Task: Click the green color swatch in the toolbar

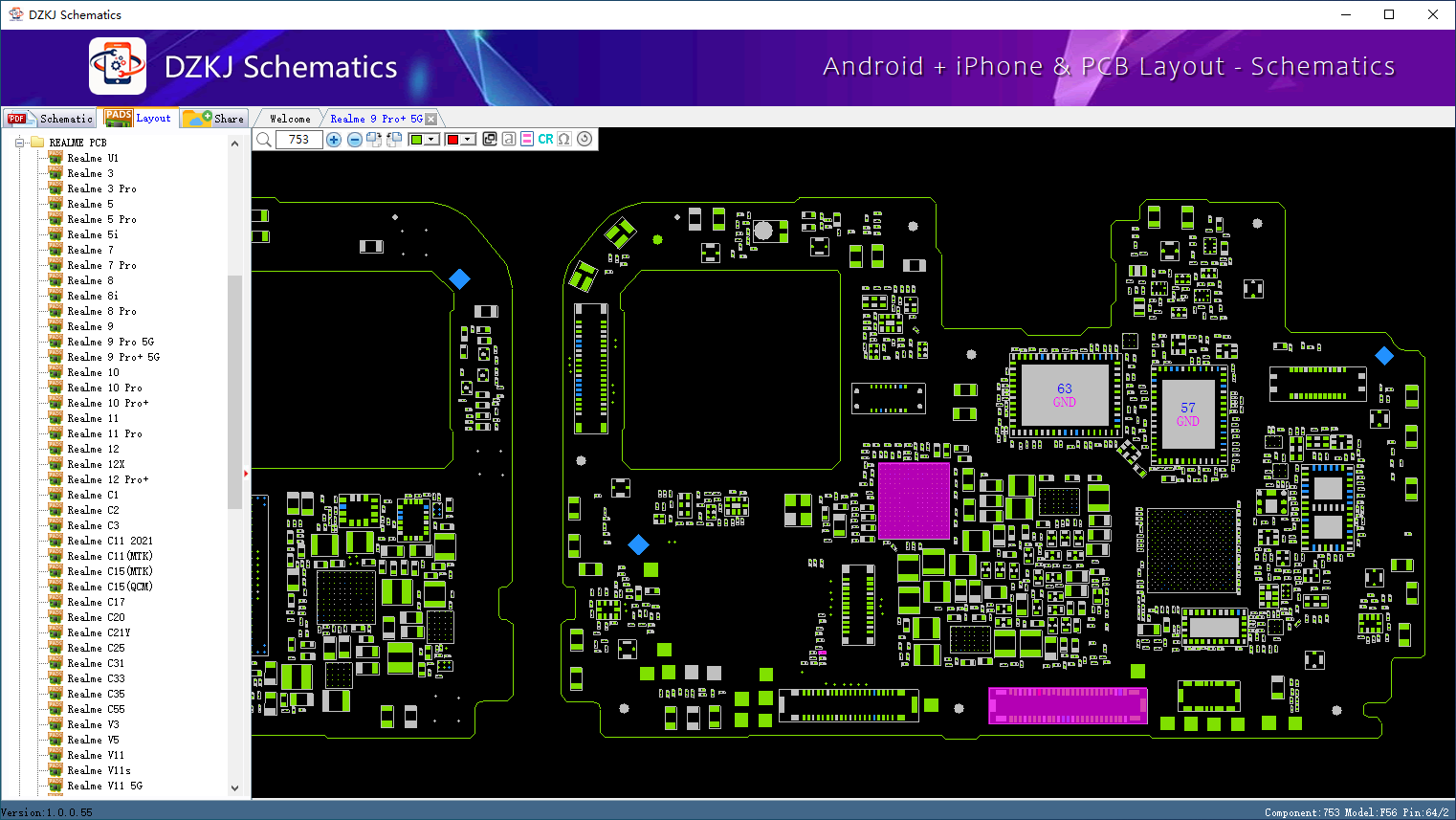Action: click(x=416, y=140)
